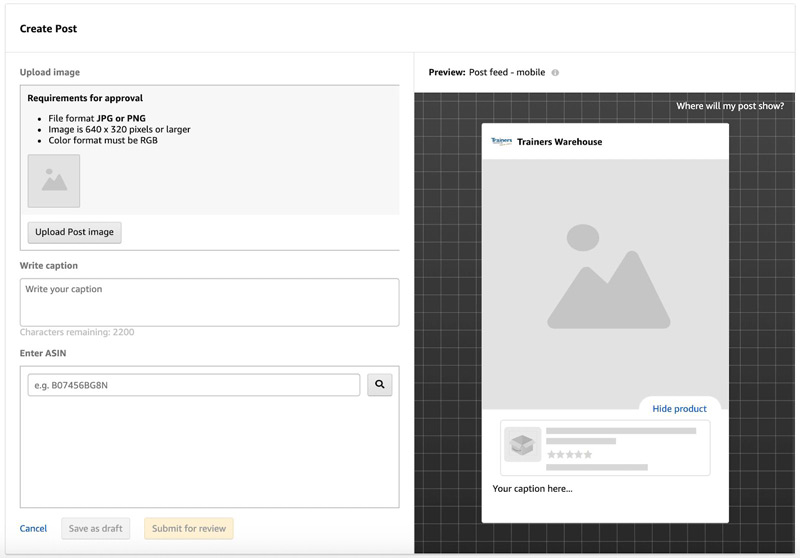800x558 pixels.
Task: Click the Enter ASIN label
Action: pyautogui.click(x=43, y=353)
